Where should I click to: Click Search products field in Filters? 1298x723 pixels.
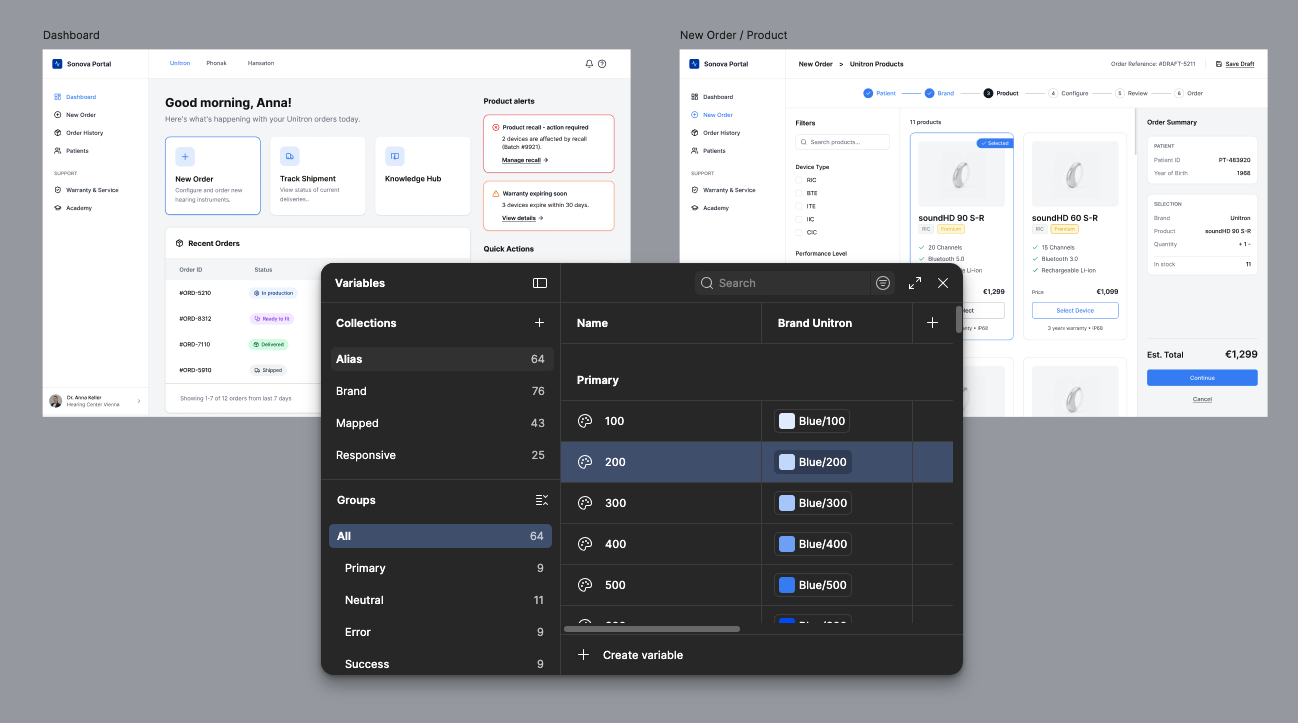(x=842, y=142)
